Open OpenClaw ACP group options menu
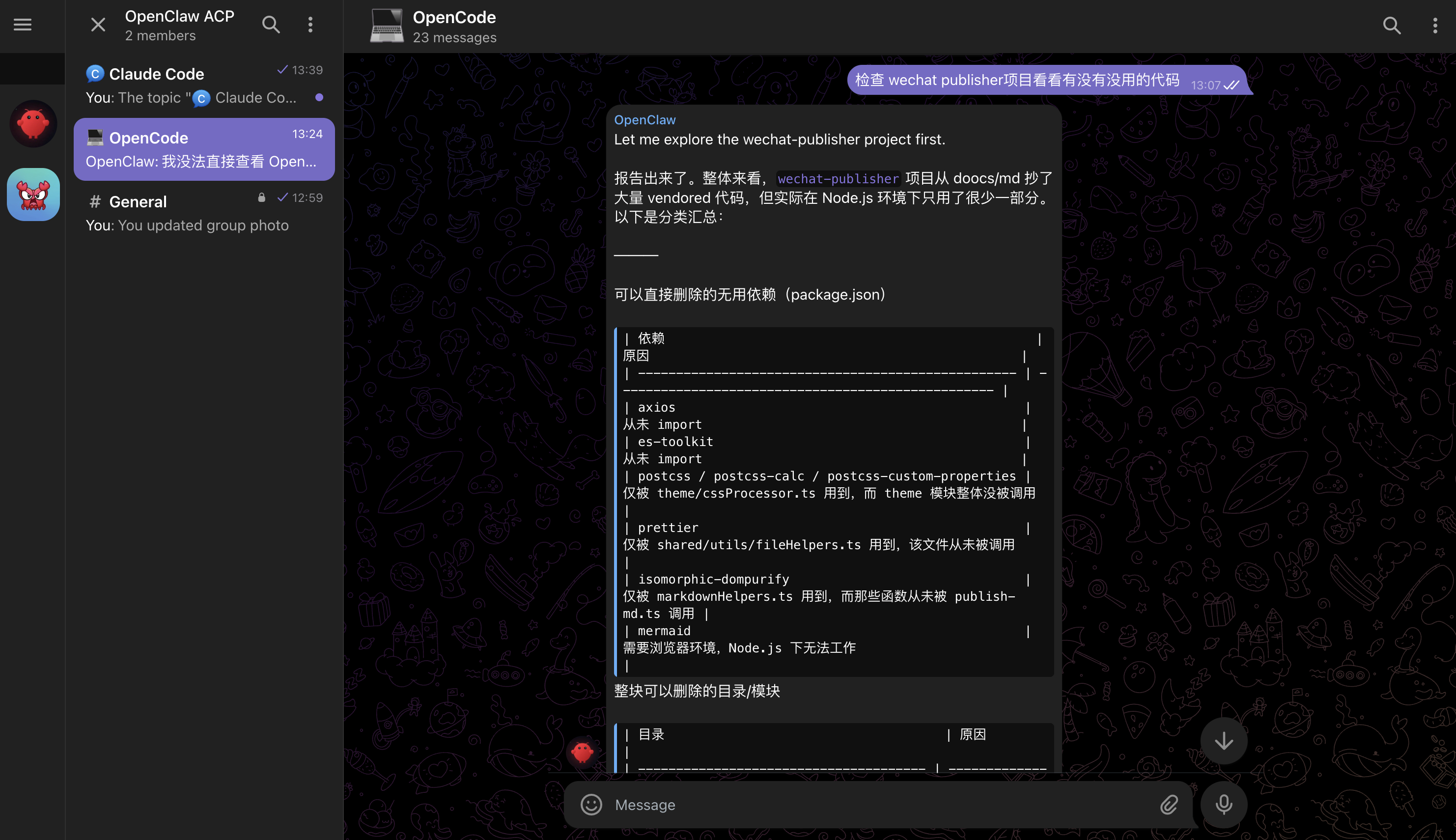 (x=310, y=25)
